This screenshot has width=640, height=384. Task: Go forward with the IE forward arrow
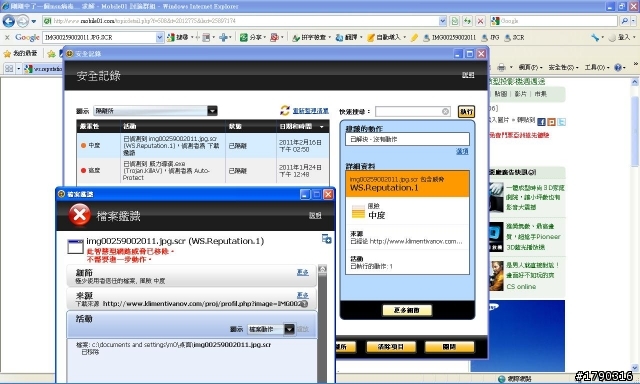pyautogui.click(x=22, y=21)
